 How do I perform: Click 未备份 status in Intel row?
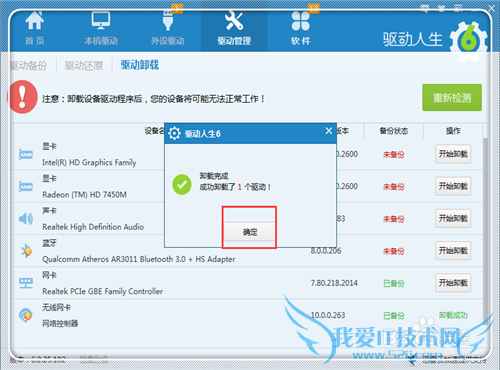point(394,154)
